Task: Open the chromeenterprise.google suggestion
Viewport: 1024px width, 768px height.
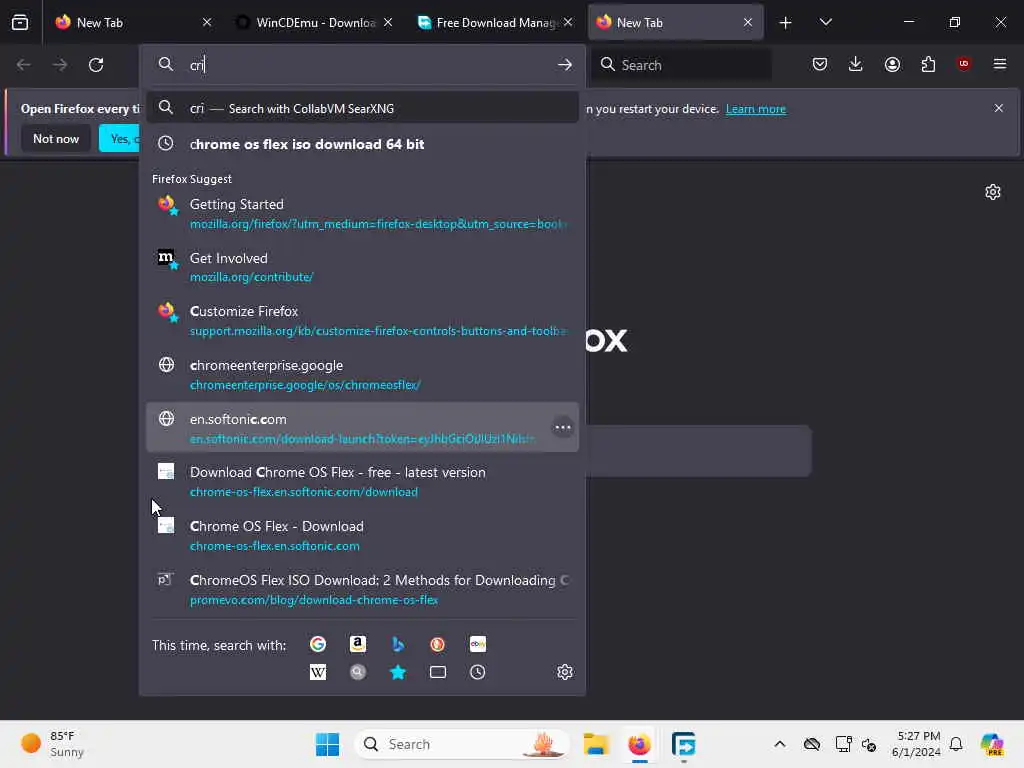Action: (x=362, y=375)
